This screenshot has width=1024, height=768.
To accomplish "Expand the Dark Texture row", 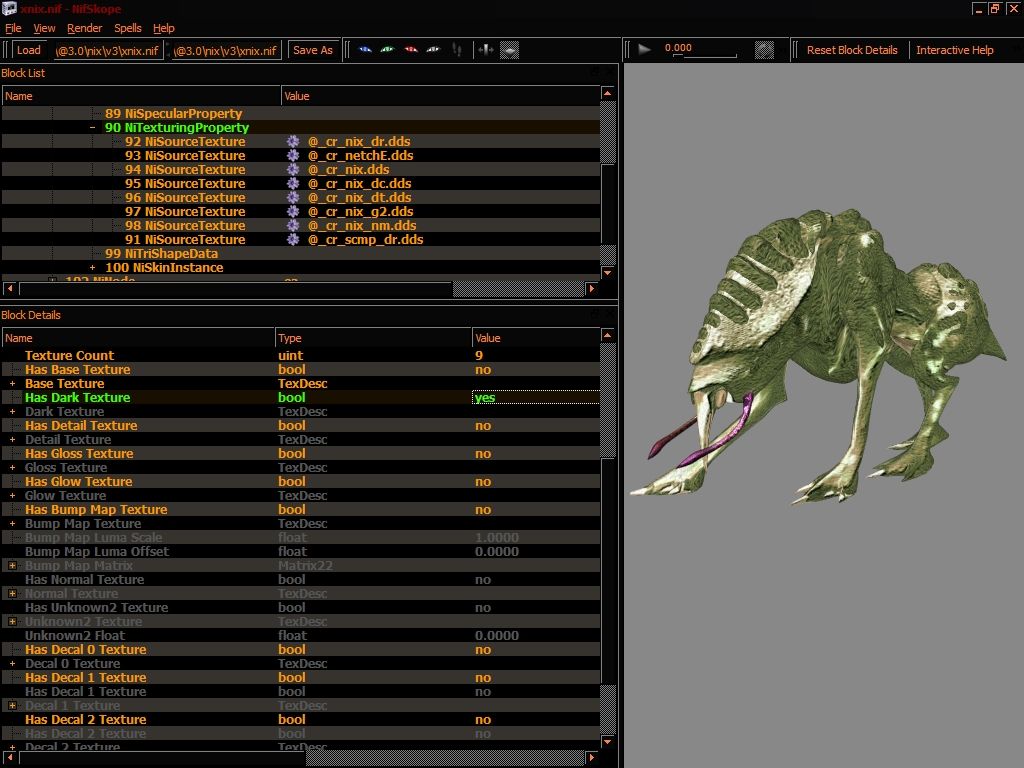I will pyautogui.click(x=12, y=411).
